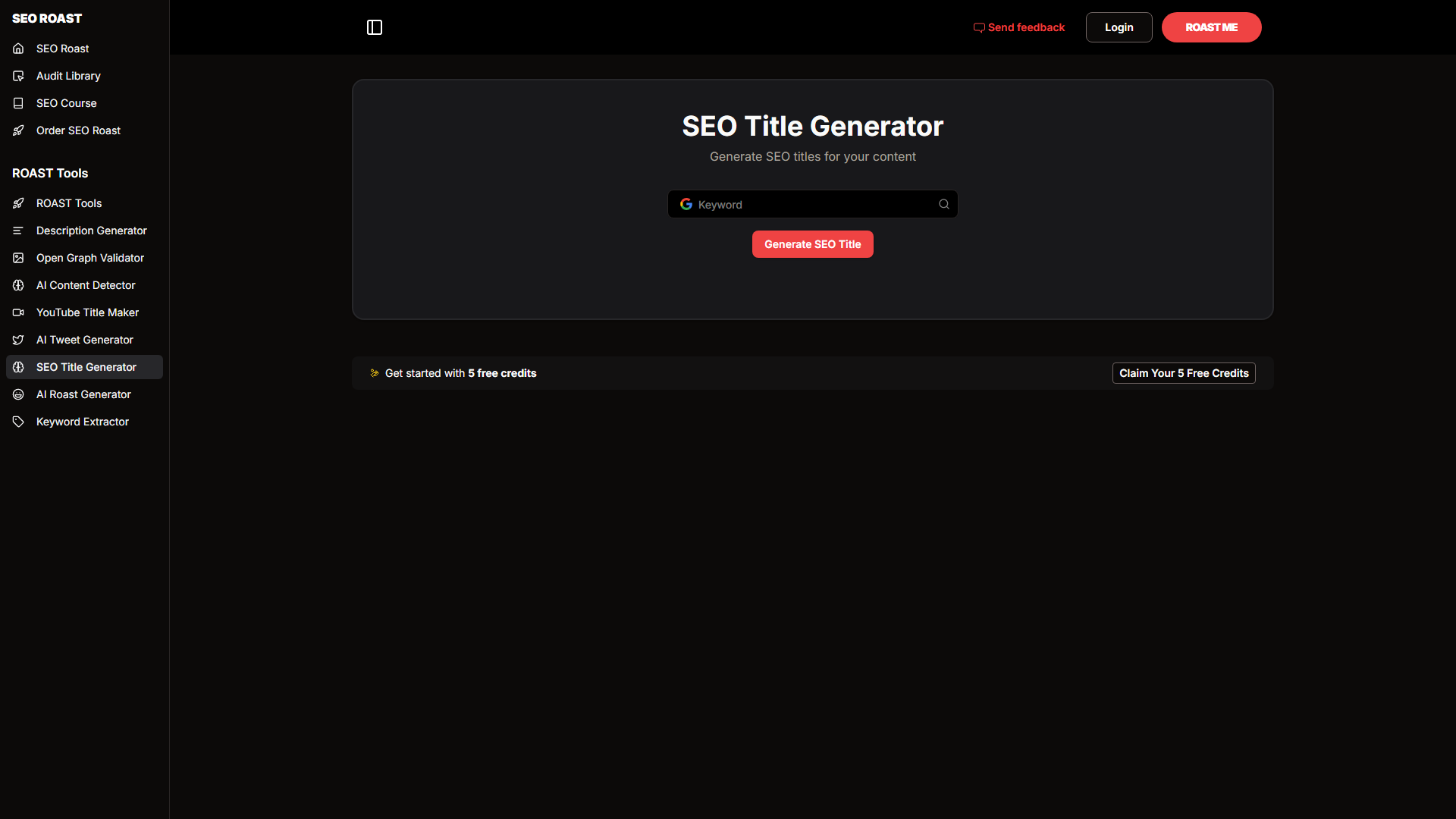Click the Audit Library icon
The width and height of the screenshot is (1456, 819).
click(x=18, y=76)
